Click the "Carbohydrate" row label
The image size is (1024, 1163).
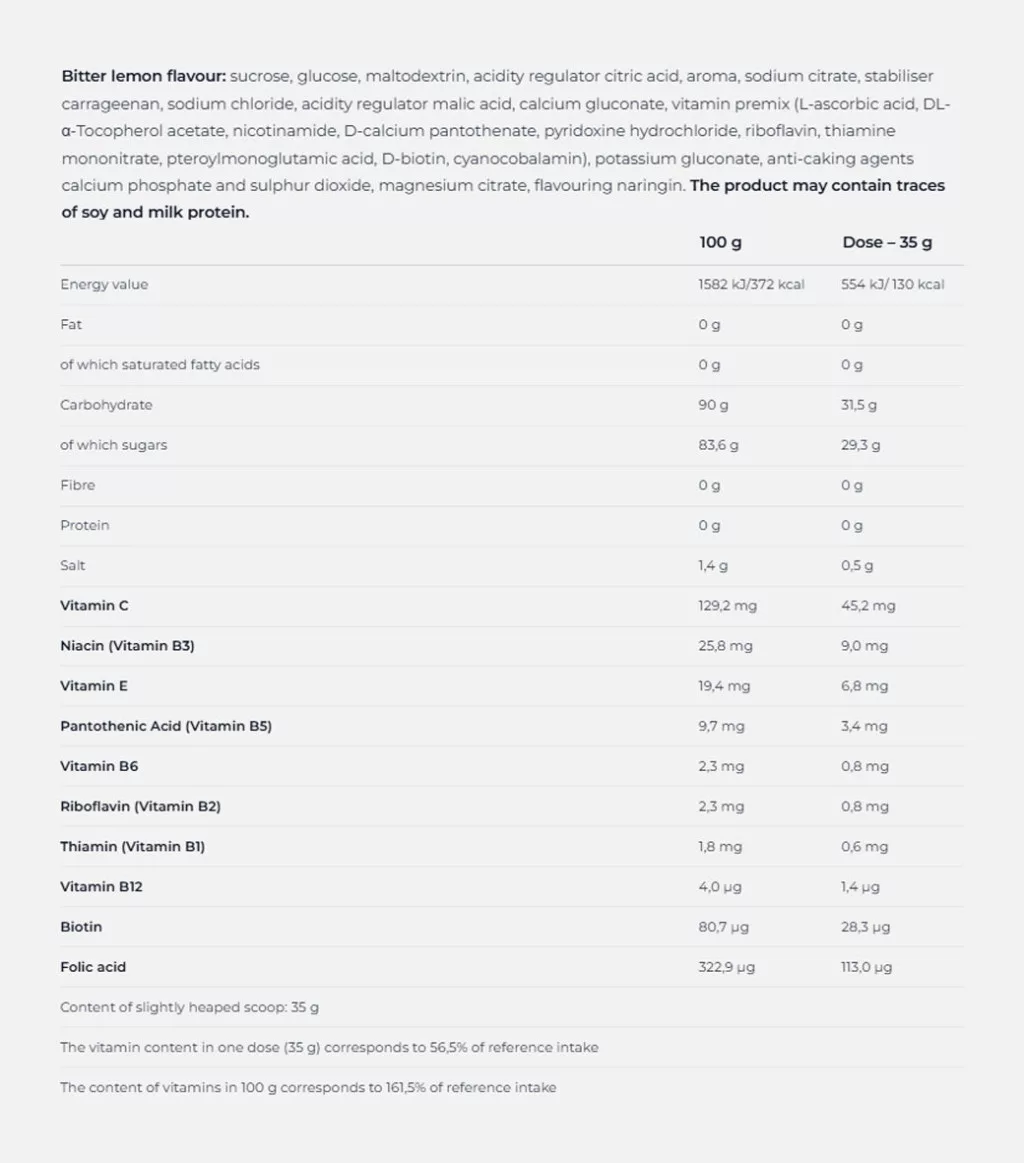[x=106, y=405]
